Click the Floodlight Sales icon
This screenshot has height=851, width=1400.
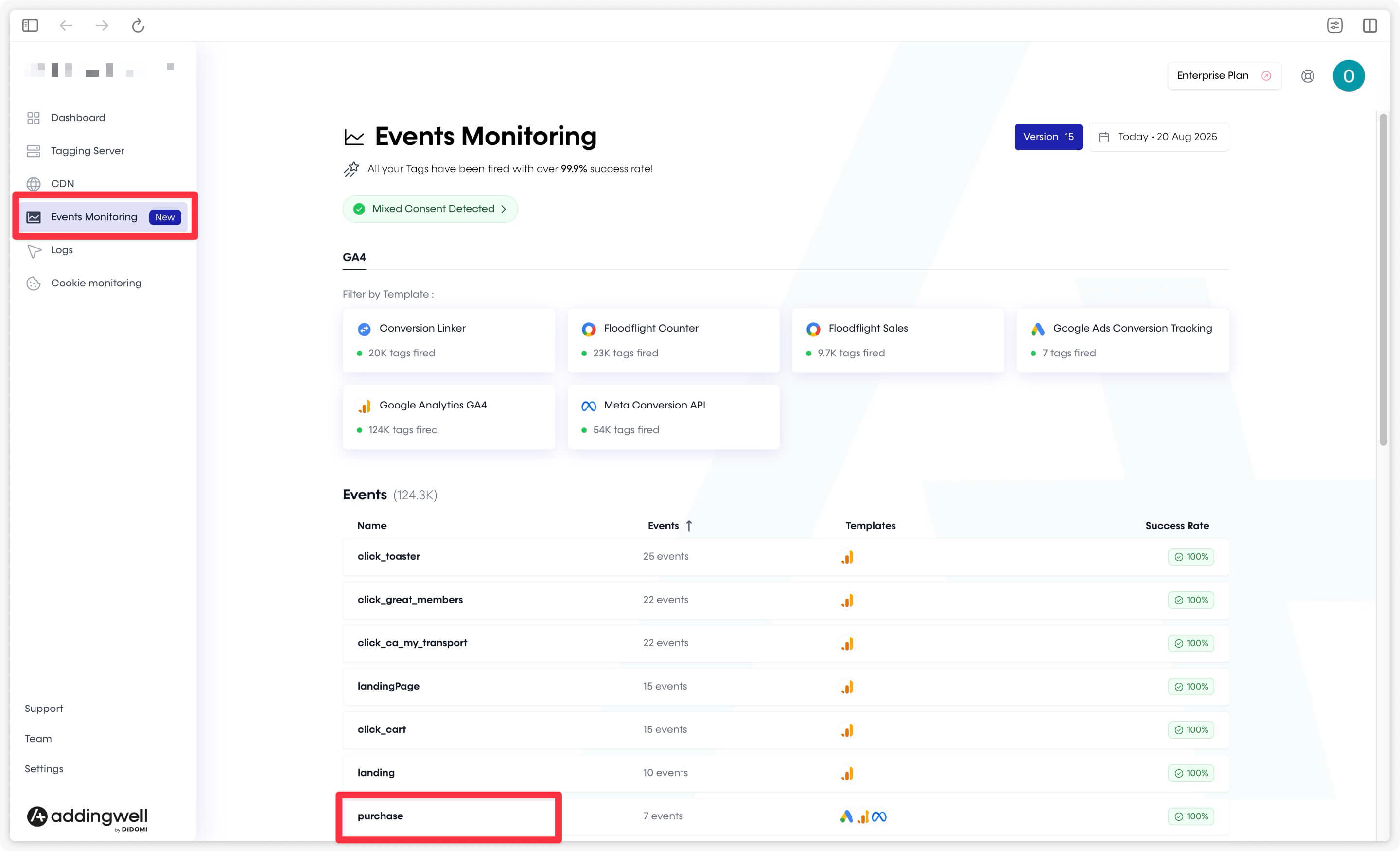813,329
